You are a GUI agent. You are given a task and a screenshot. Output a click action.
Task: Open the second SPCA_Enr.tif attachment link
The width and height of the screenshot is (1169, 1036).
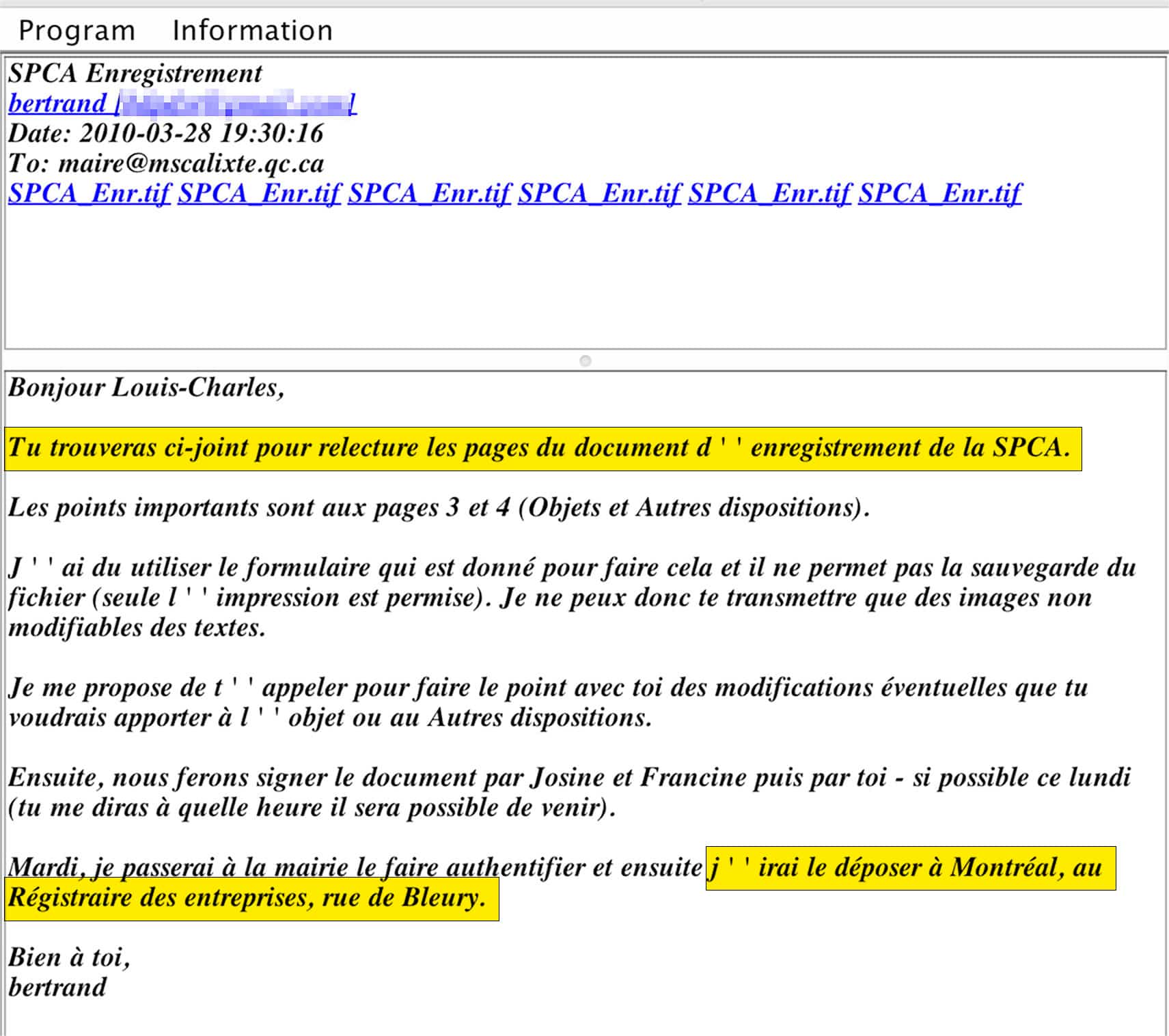[x=259, y=193]
